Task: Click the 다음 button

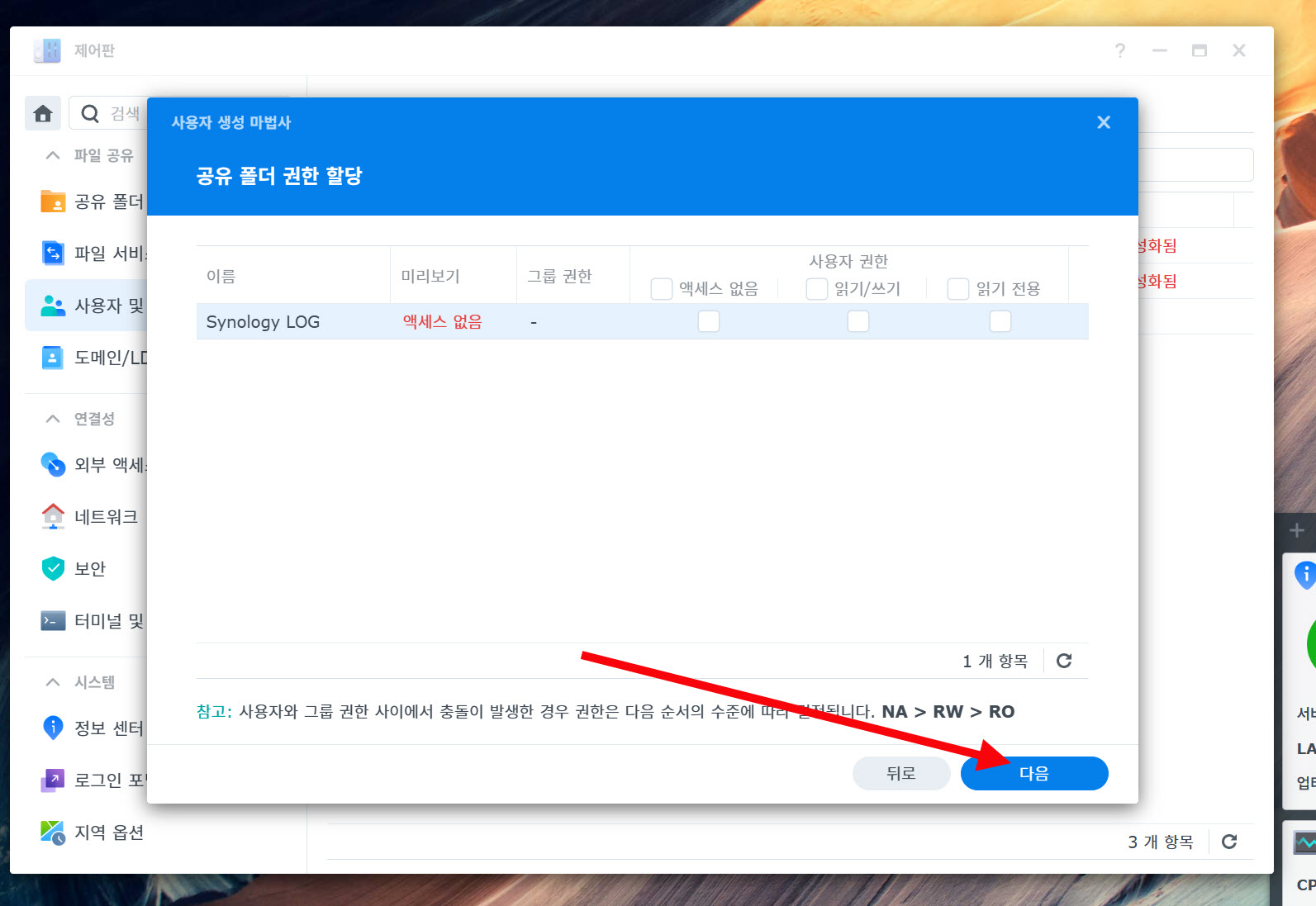Action: 1034,773
